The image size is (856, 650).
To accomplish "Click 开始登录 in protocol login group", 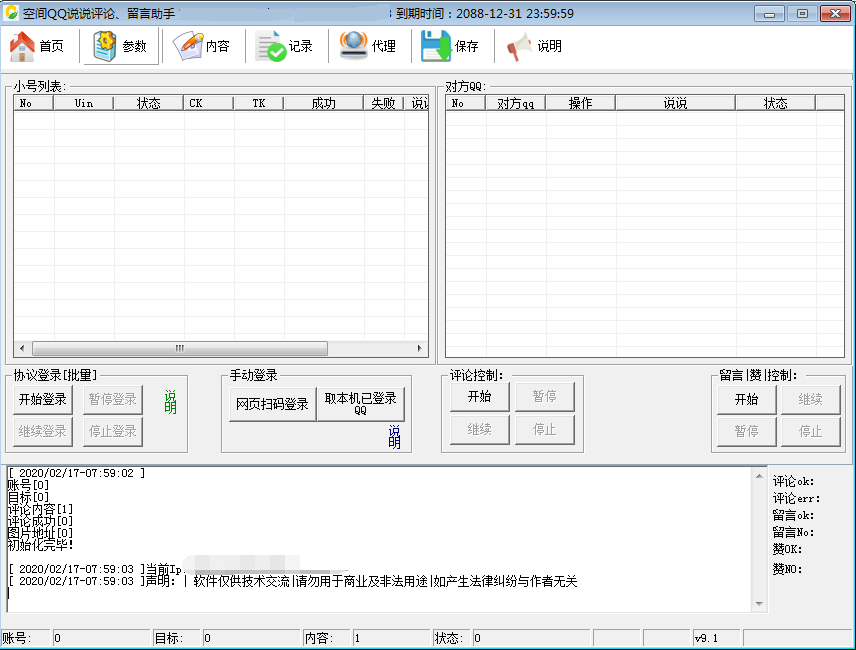I will (43, 399).
